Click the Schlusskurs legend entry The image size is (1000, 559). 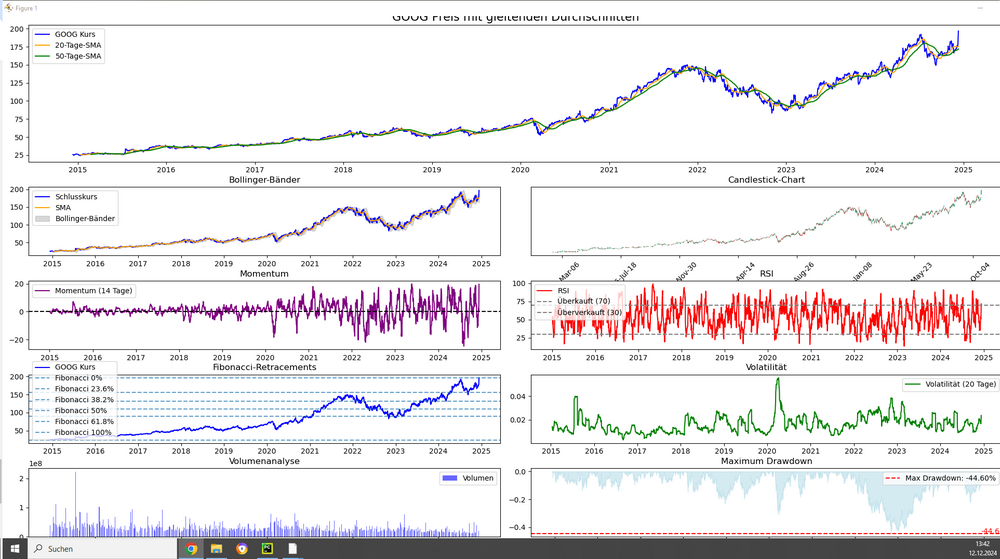point(66,196)
